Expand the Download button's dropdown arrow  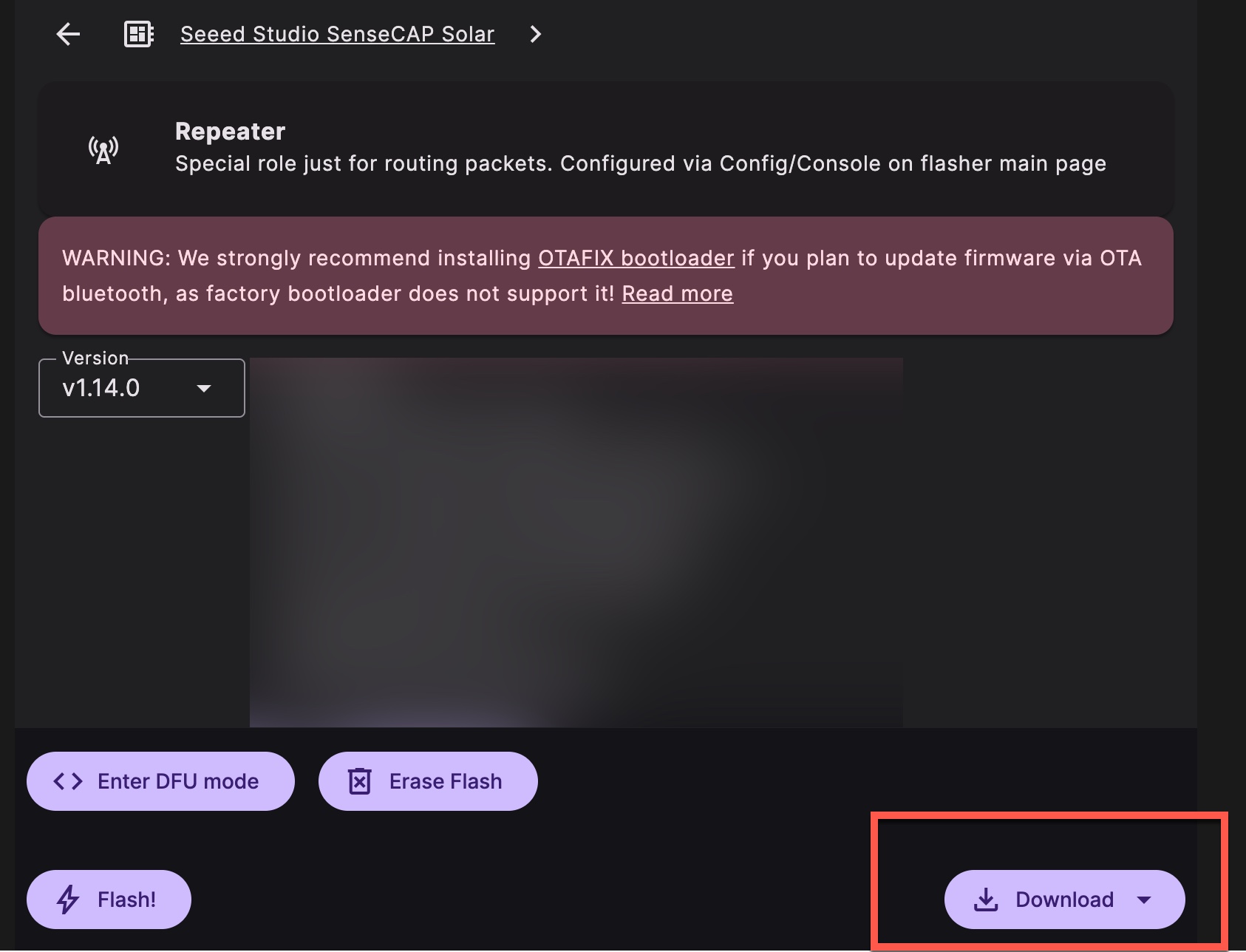(1144, 900)
